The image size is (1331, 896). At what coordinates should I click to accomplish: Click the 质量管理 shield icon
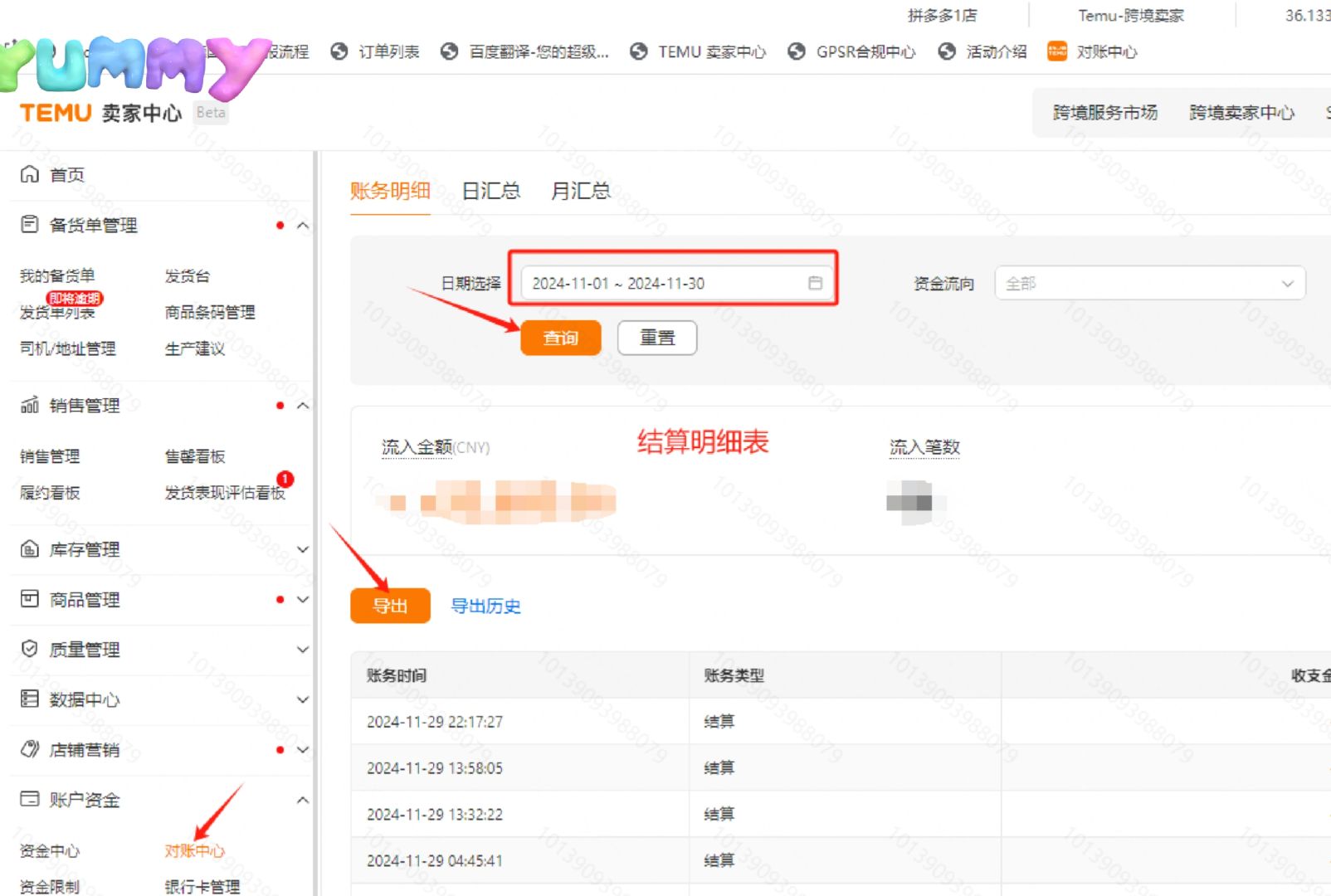30,649
